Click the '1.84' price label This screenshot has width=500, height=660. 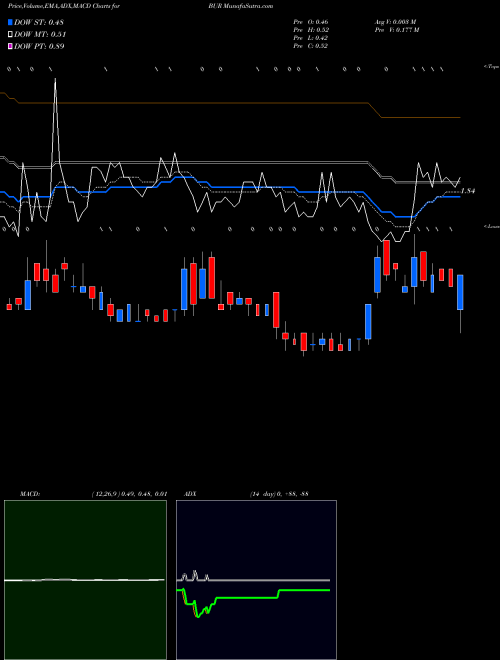click(x=468, y=191)
